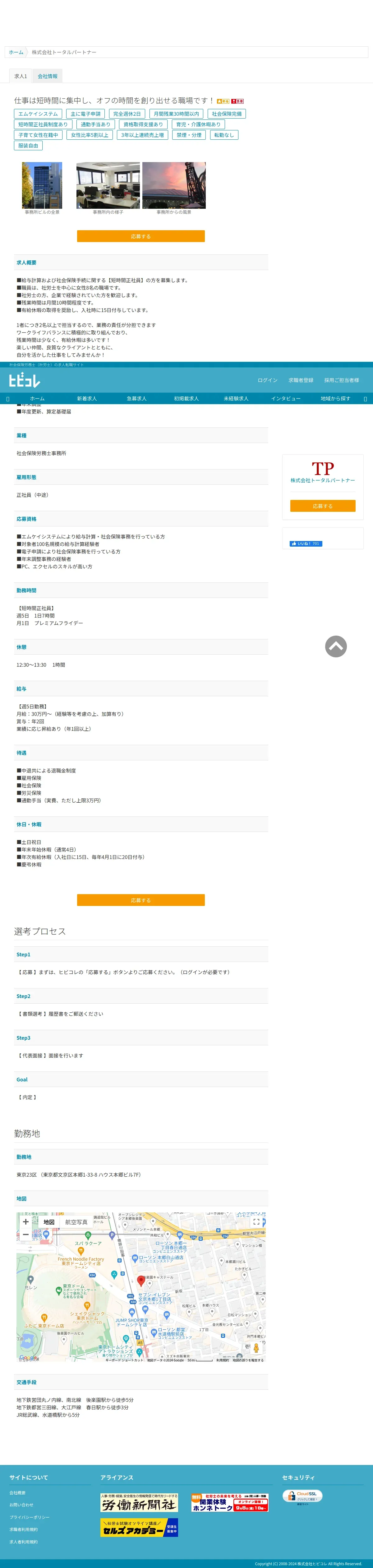Click the ヒビコレ site logo

pos(24,380)
